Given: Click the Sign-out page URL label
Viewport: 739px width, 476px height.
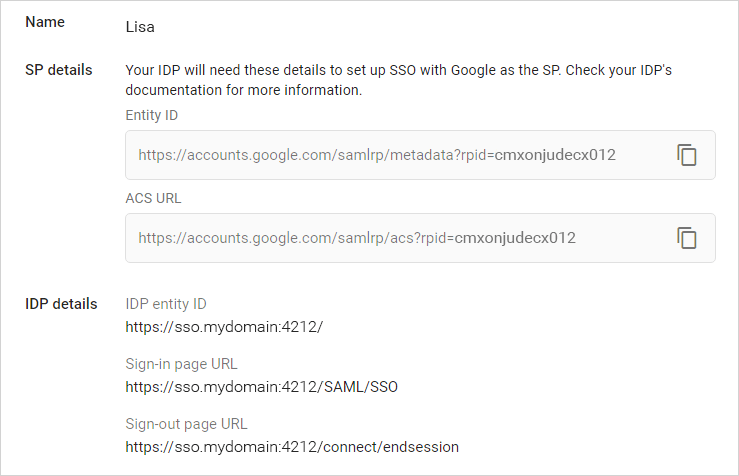Looking at the screenshot, I should (x=186, y=424).
